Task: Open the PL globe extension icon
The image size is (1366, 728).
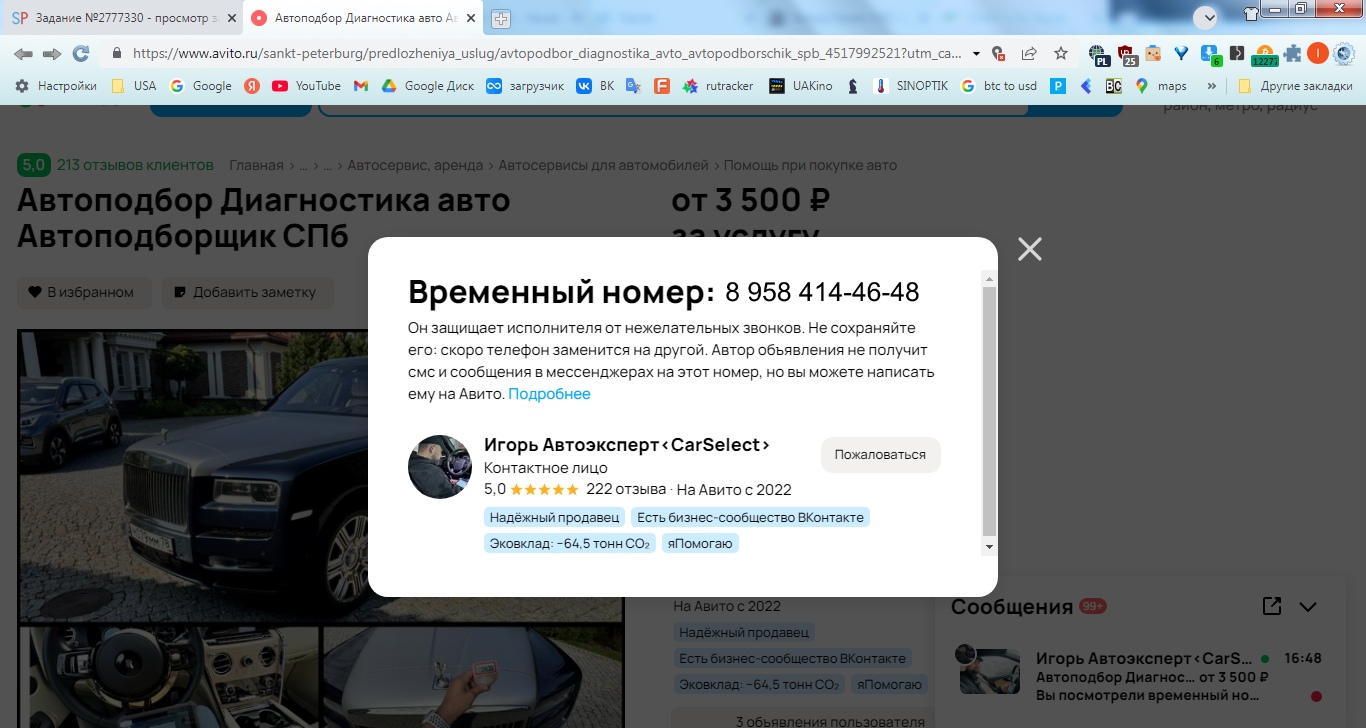Action: click(1099, 54)
